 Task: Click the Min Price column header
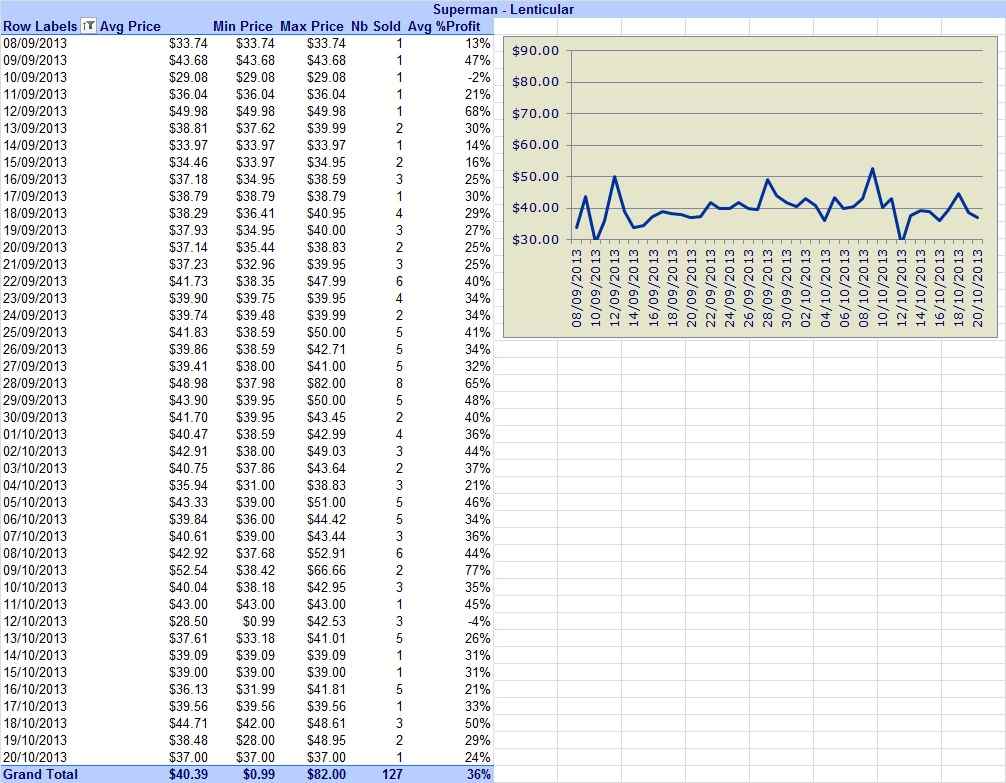243,26
